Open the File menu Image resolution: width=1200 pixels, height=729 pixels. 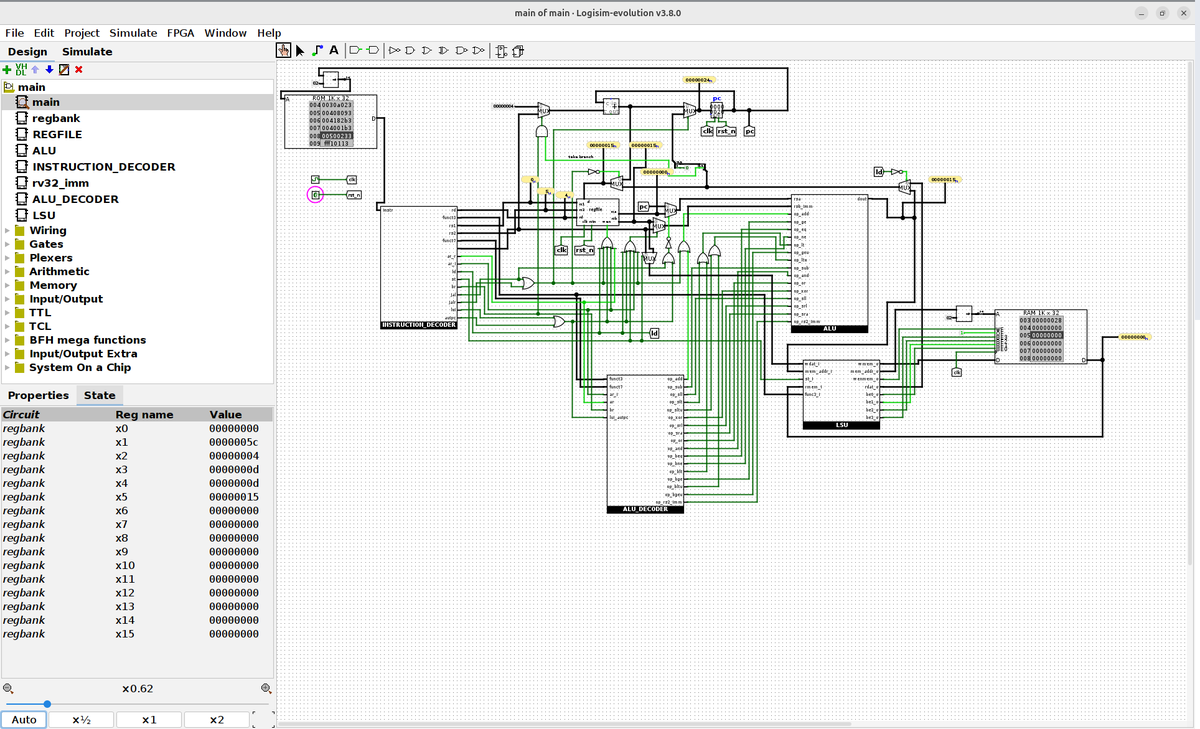pyautogui.click(x=15, y=33)
